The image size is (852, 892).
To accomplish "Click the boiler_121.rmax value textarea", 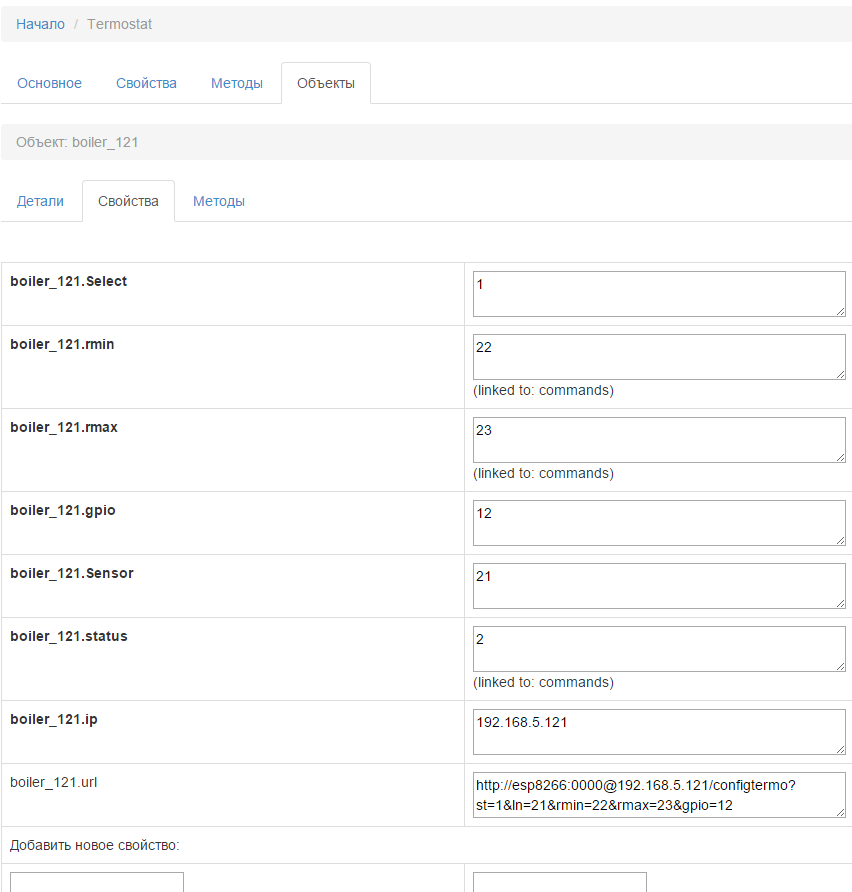I will tap(658, 440).
